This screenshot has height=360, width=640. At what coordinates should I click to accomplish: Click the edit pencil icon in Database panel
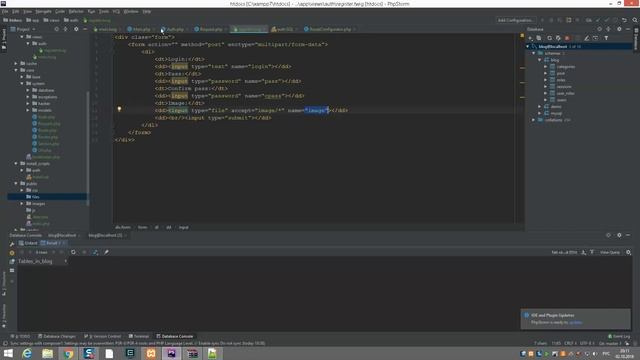(587, 38)
